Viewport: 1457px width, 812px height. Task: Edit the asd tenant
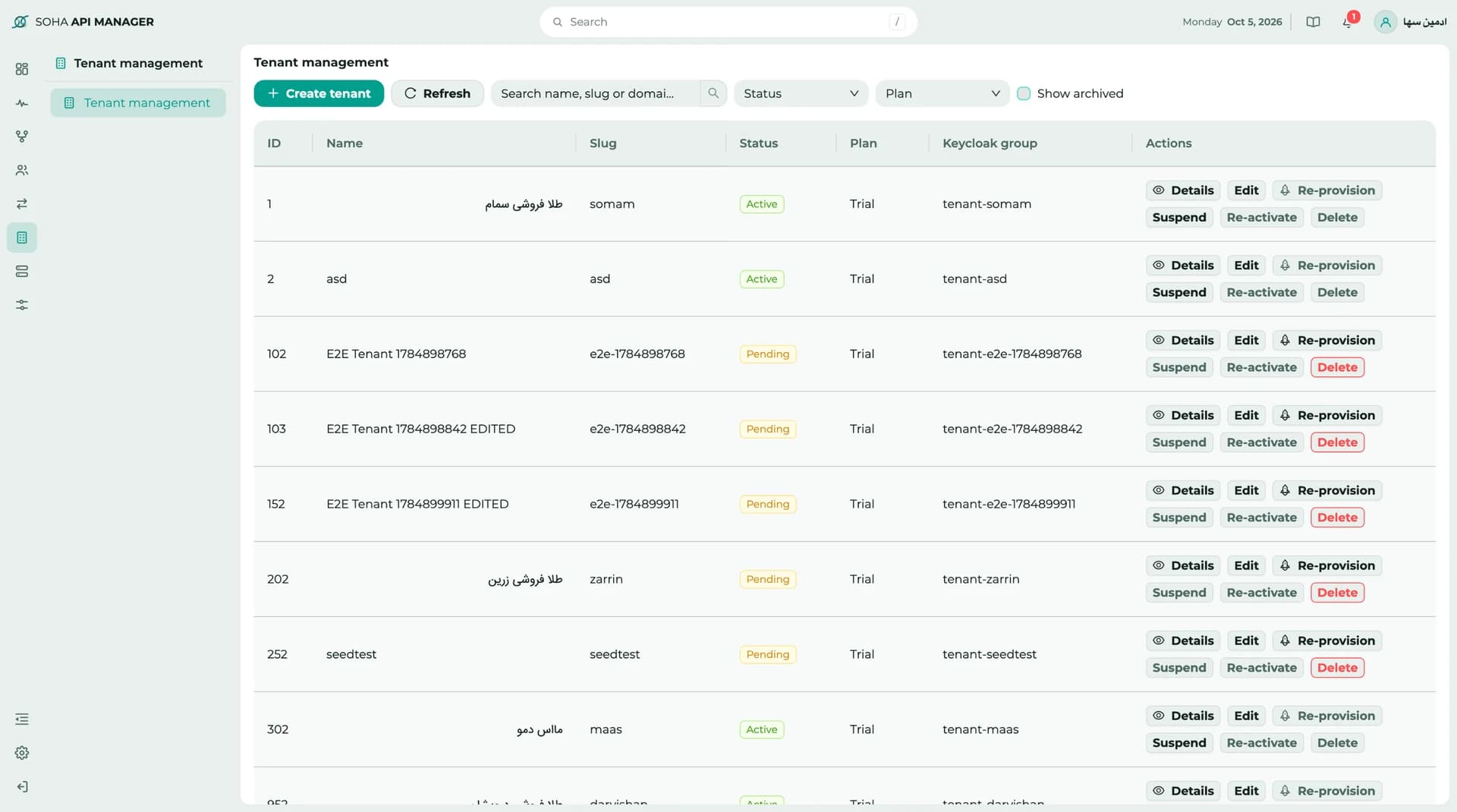(x=1246, y=266)
